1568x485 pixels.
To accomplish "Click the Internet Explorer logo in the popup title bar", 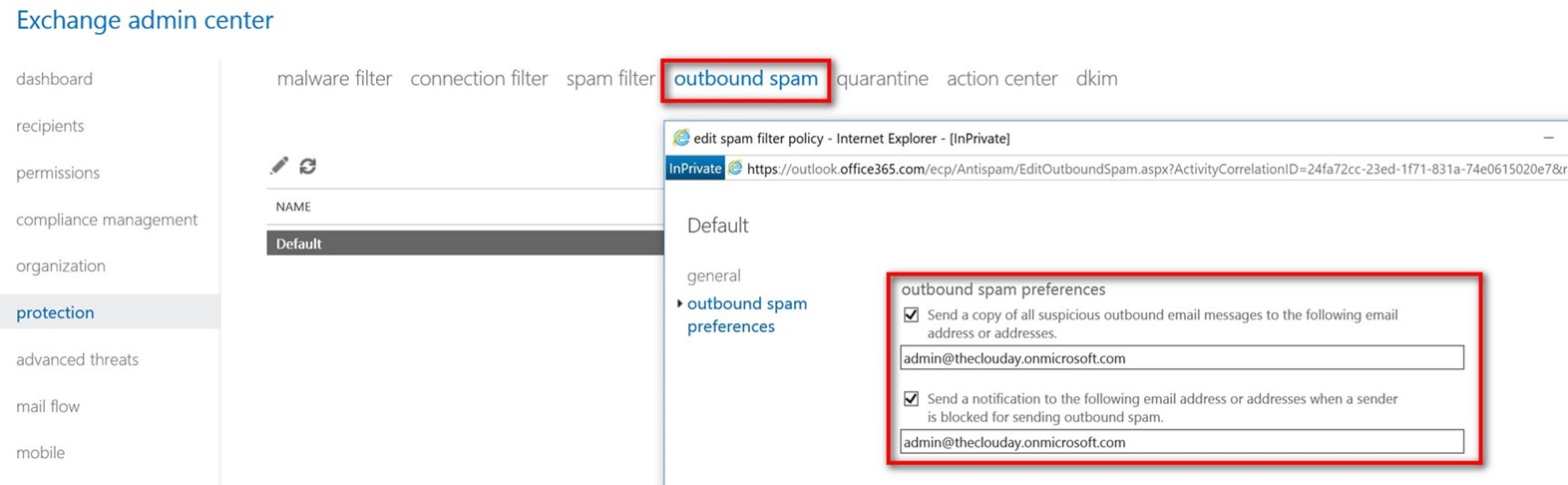I will (681, 138).
